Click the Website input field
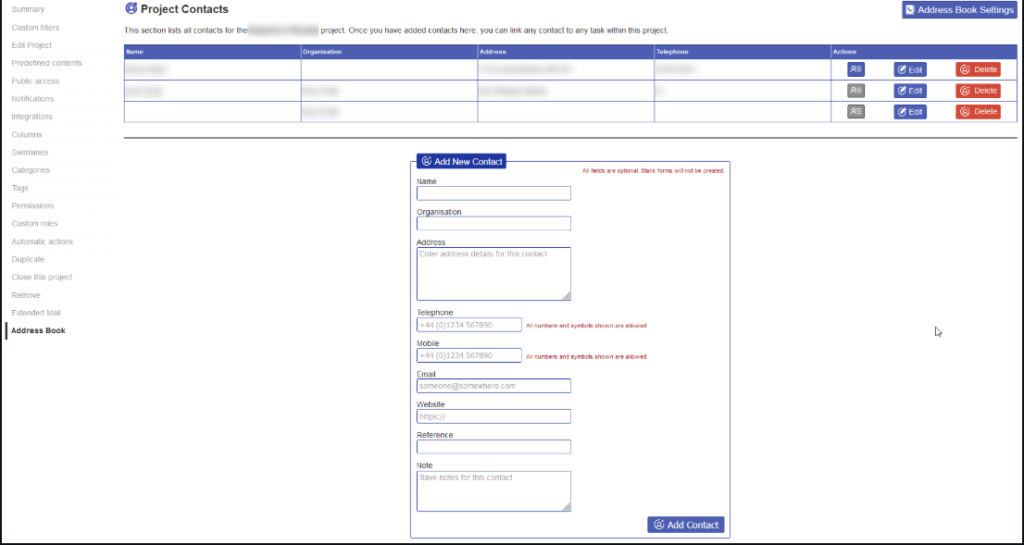 (x=494, y=416)
